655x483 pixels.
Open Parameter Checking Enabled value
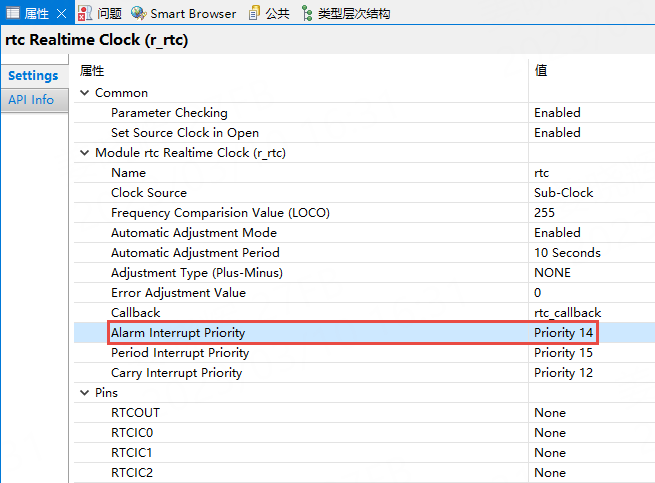557,113
